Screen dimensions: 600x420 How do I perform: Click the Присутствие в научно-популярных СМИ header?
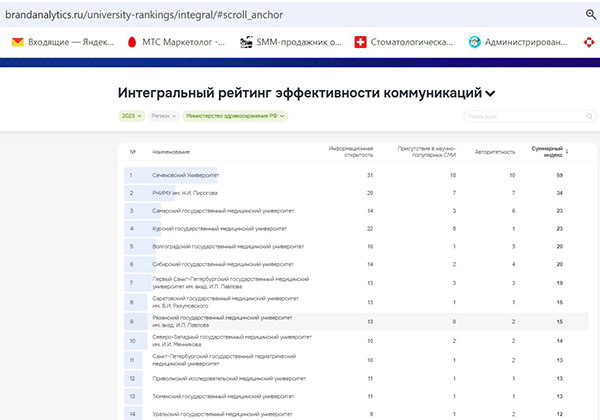[x=427, y=152]
